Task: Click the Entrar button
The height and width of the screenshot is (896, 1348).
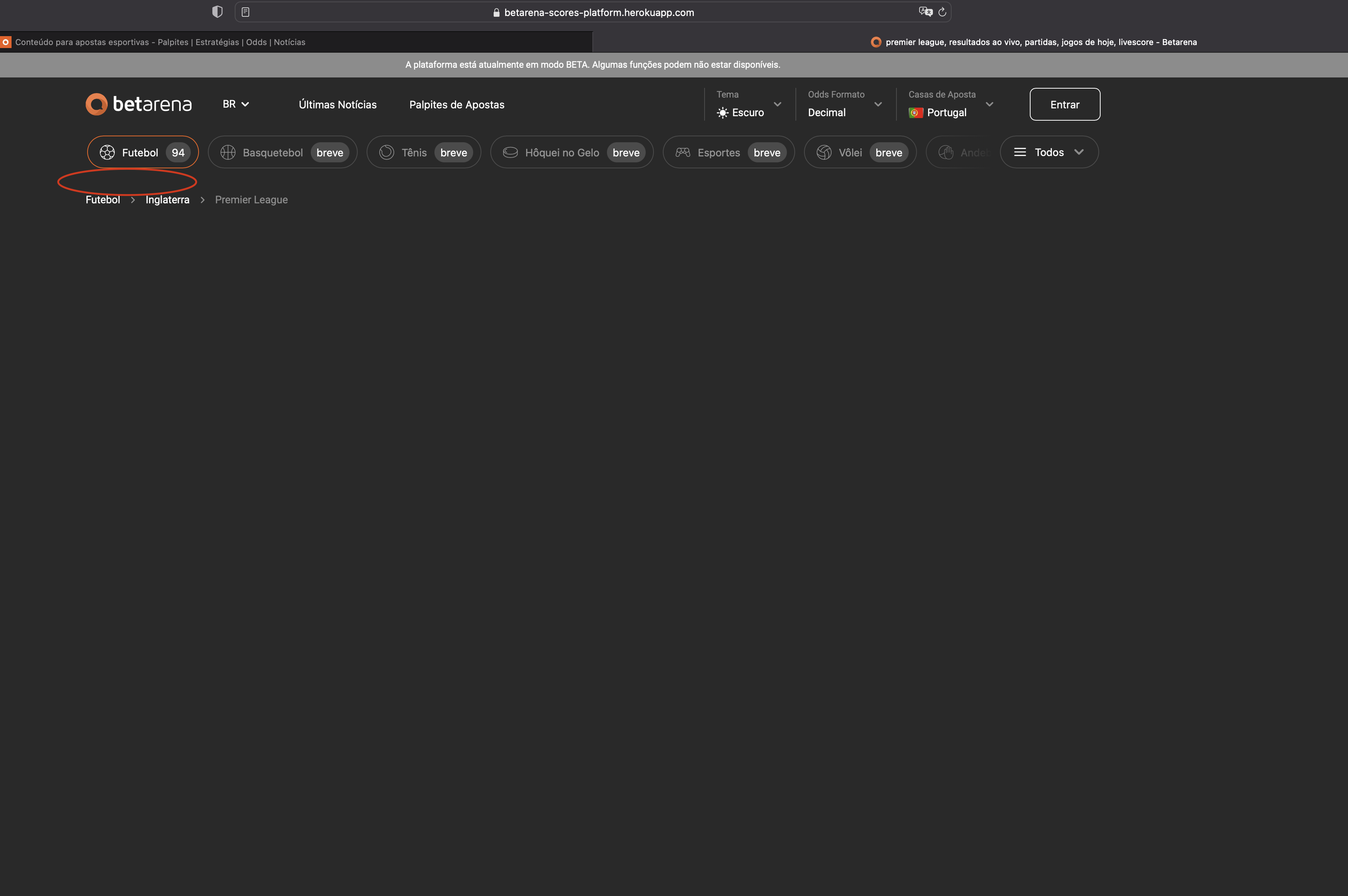Action: (x=1064, y=104)
